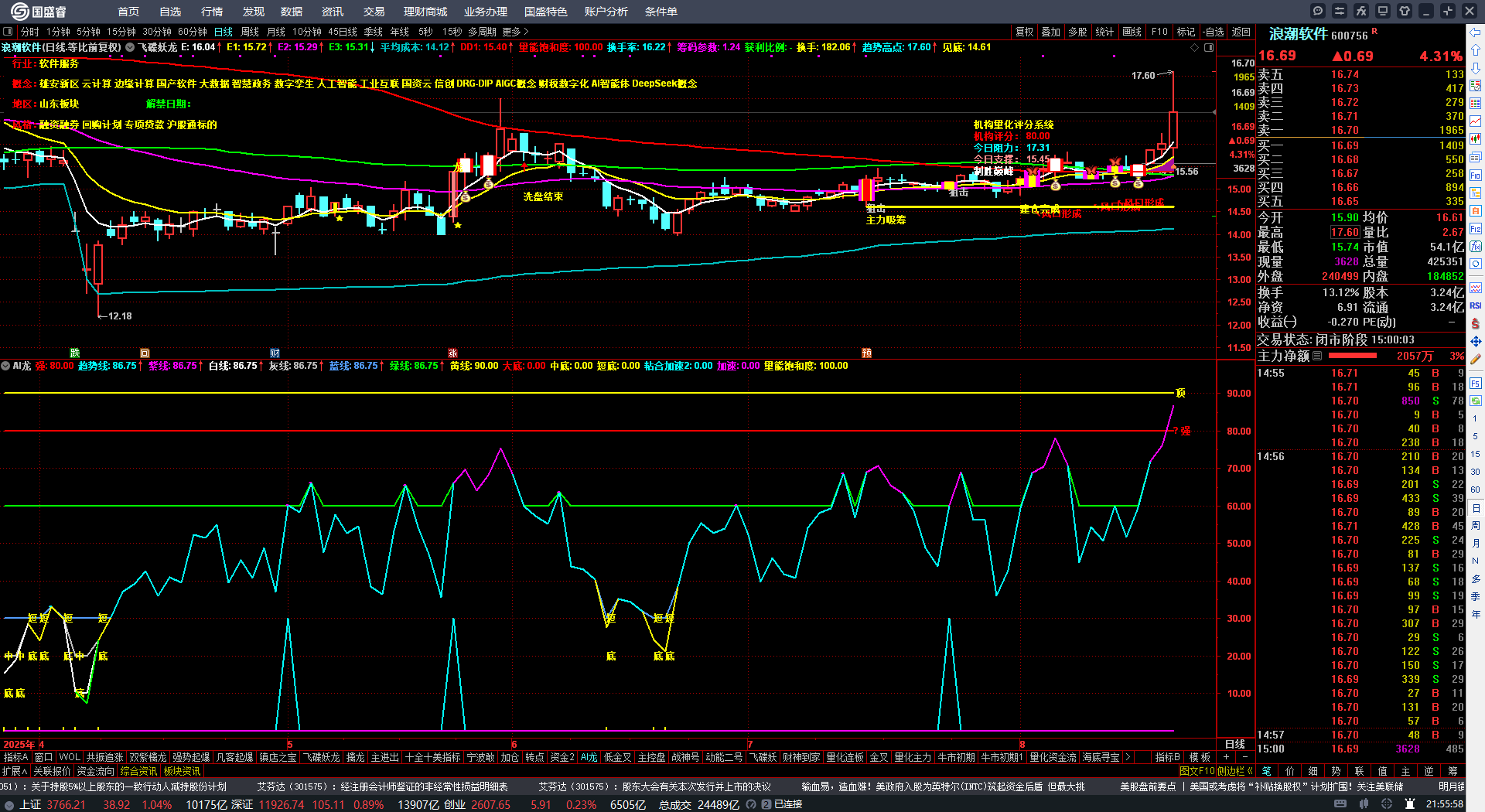Switch to 月线 monthly period

[276, 32]
